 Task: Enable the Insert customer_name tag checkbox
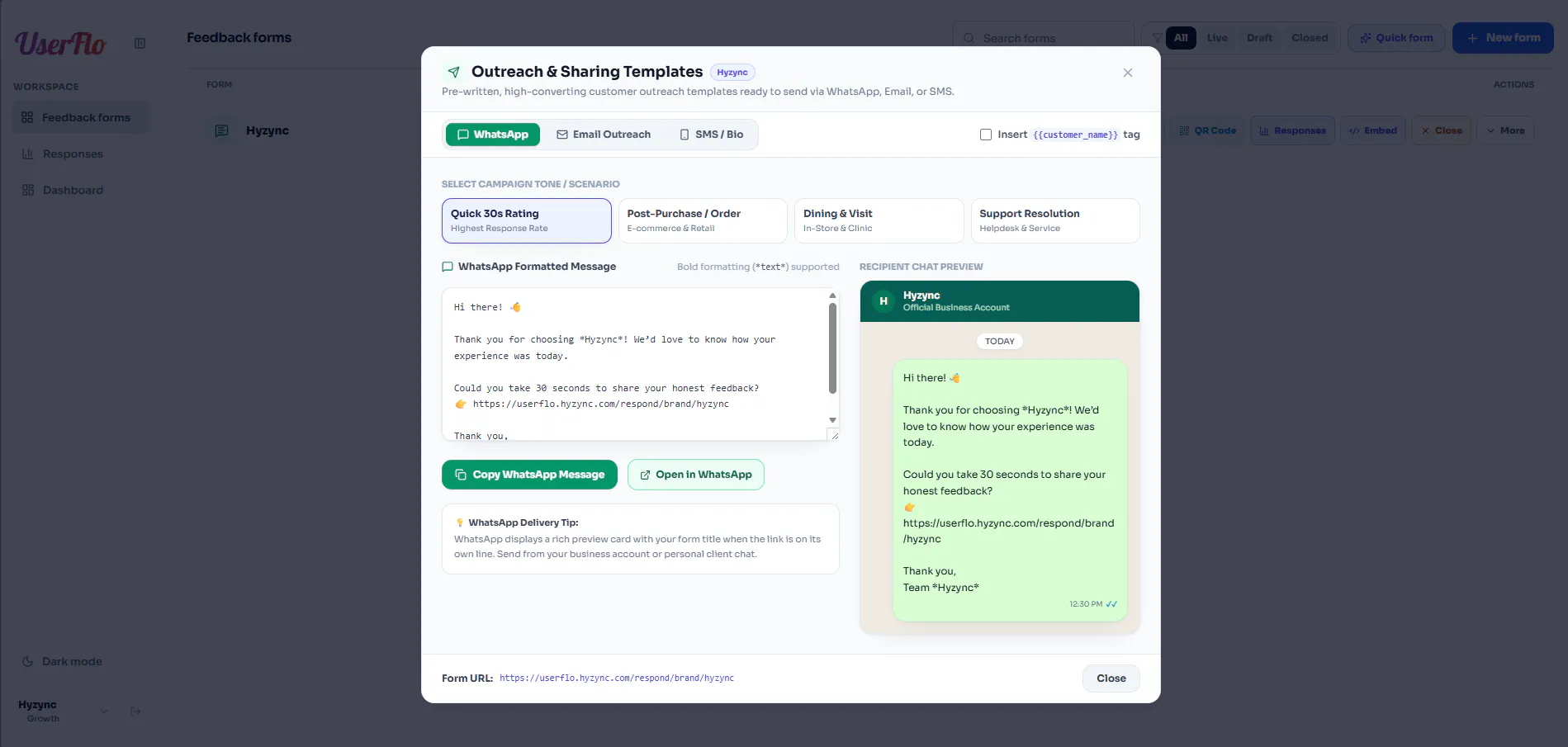[985, 135]
